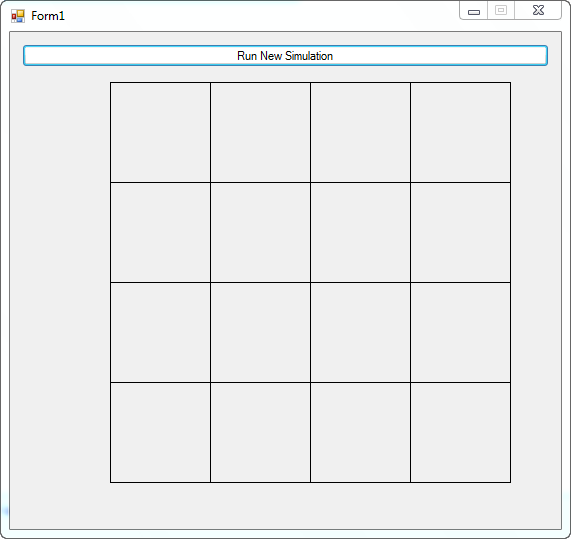Click the Run New Simulation button

click(x=285, y=56)
